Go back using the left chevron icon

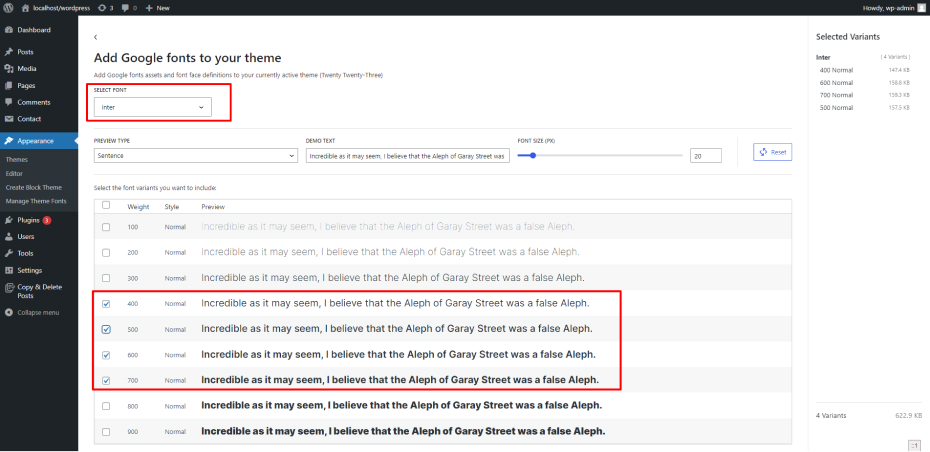pos(95,37)
